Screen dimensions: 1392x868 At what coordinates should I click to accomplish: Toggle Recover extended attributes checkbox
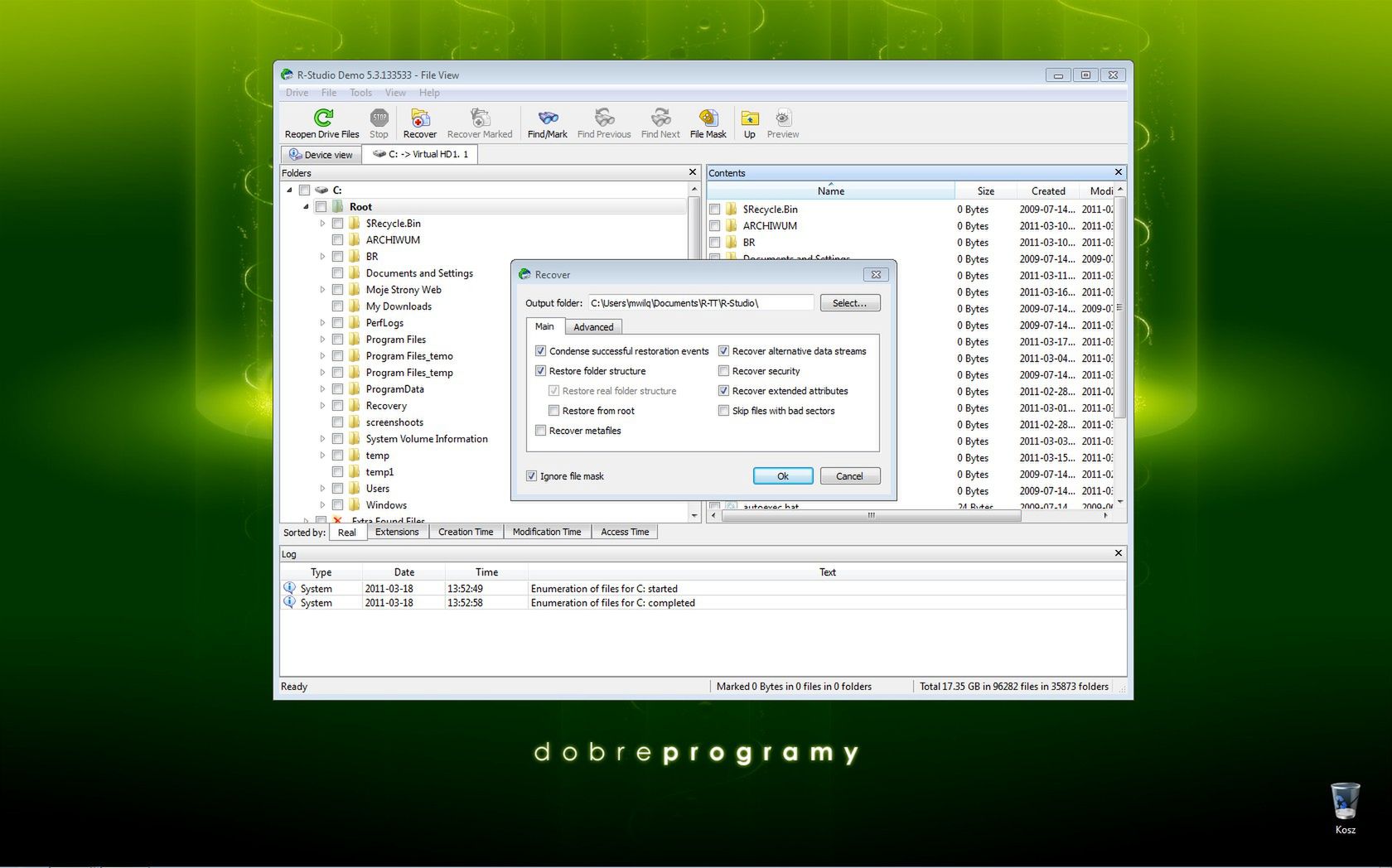[723, 391]
